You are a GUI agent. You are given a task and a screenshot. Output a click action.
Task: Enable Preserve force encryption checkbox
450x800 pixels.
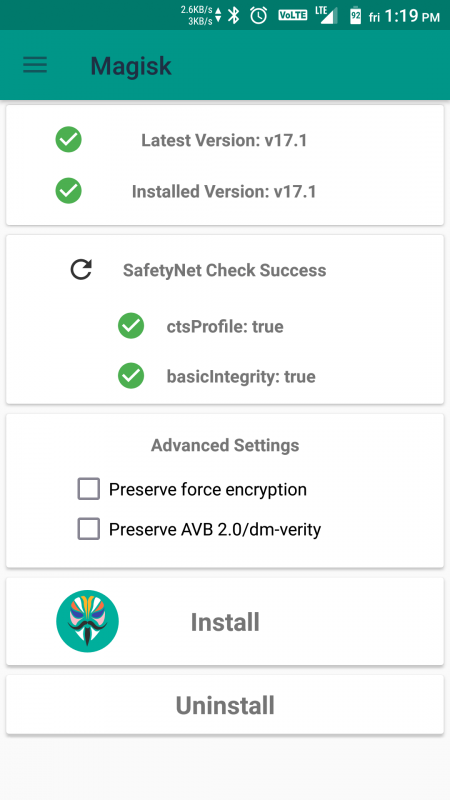click(x=89, y=489)
